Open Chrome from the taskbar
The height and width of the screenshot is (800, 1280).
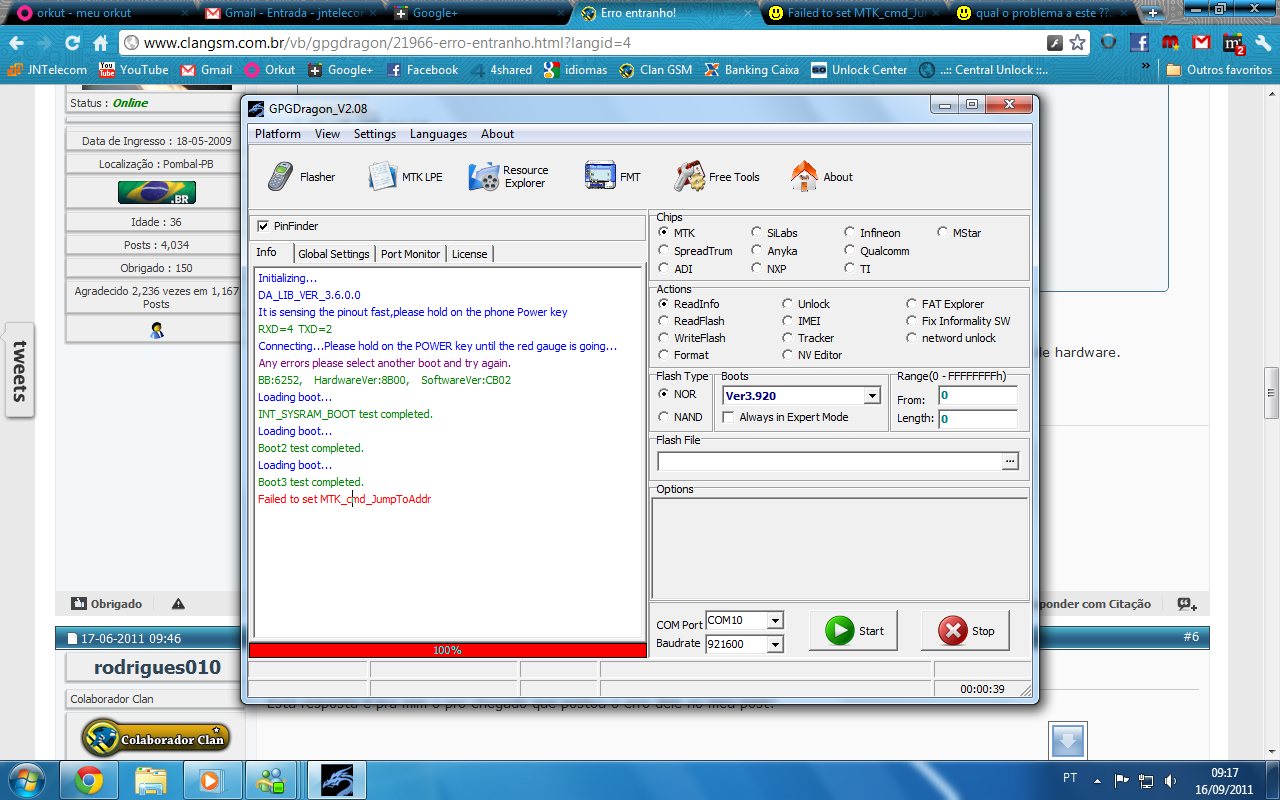click(x=89, y=779)
